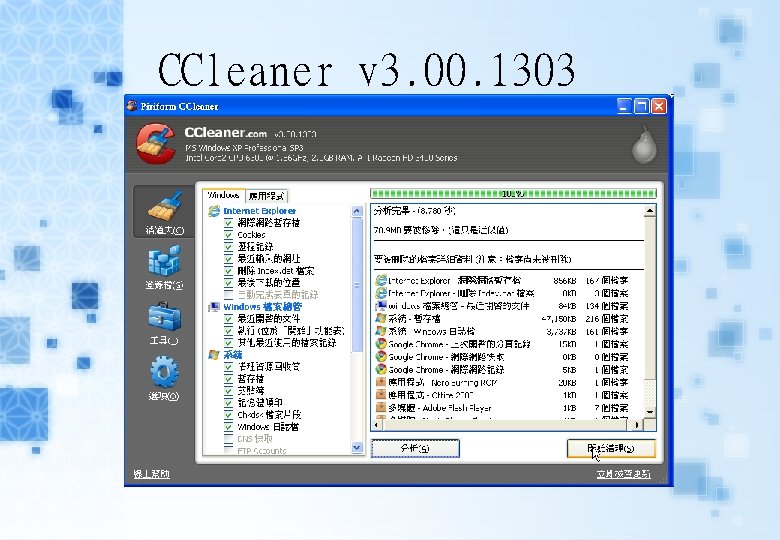Switch to the Windows tab
The height and width of the screenshot is (540, 780).
click(x=223, y=195)
